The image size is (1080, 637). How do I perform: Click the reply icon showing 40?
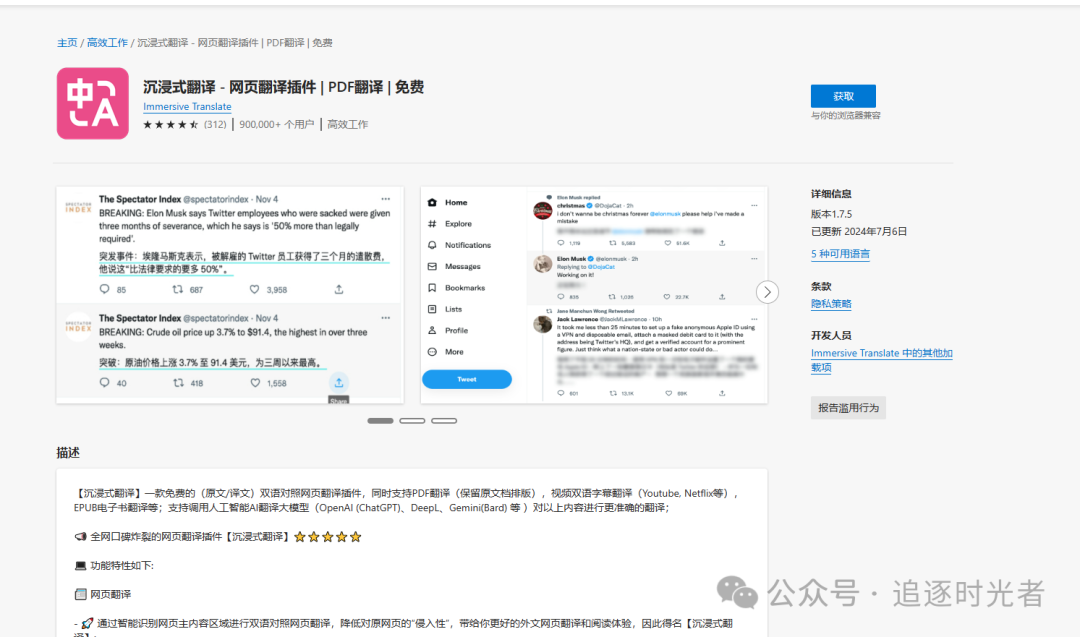pos(105,382)
